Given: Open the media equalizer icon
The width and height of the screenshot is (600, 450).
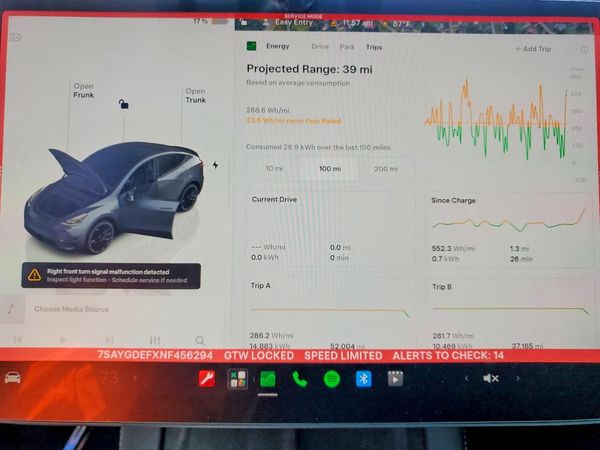Looking at the screenshot, I should click(155, 340).
